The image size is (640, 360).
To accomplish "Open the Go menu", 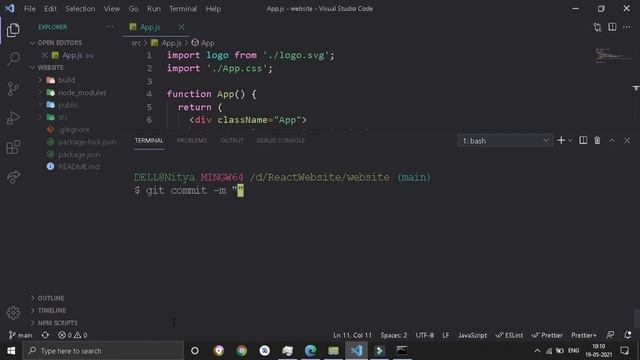I will 133,9.
